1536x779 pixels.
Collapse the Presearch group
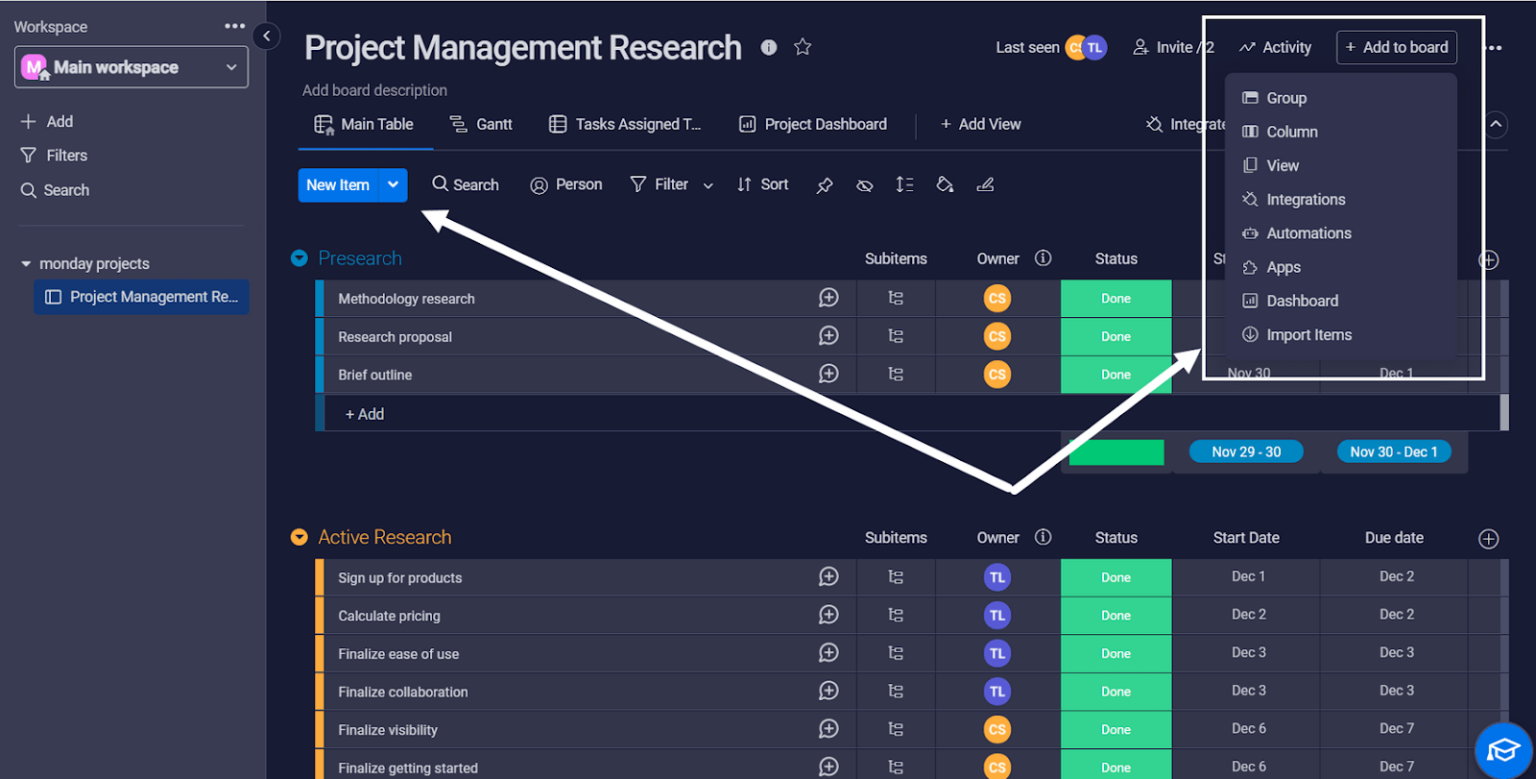click(299, 257)
